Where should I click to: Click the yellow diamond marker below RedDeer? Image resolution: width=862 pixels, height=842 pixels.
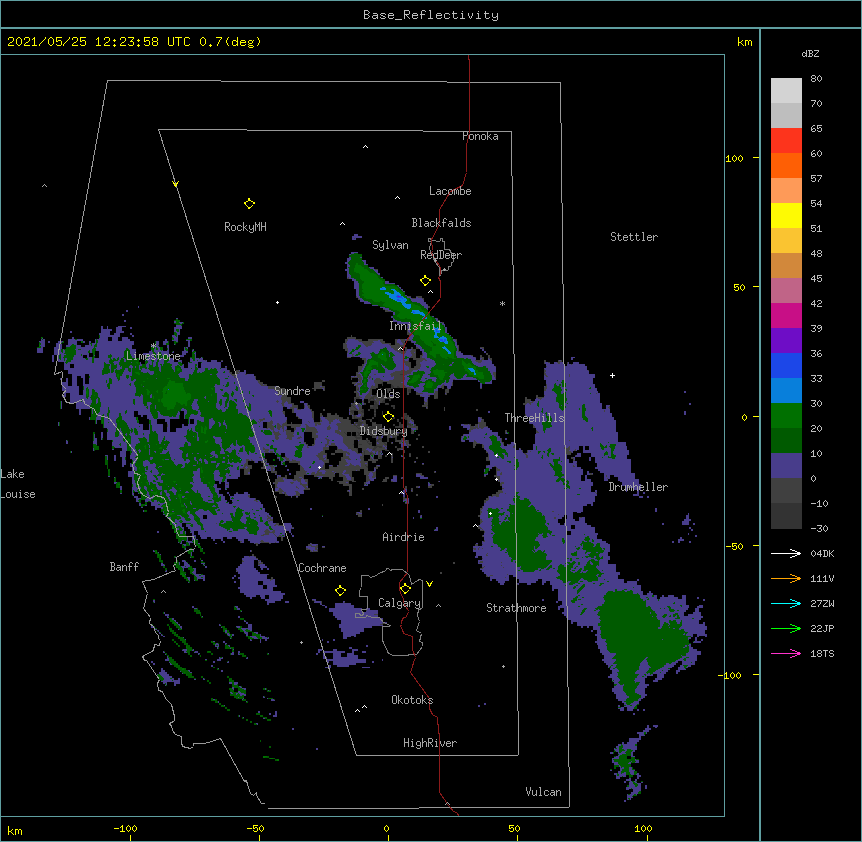coord(425,281)
